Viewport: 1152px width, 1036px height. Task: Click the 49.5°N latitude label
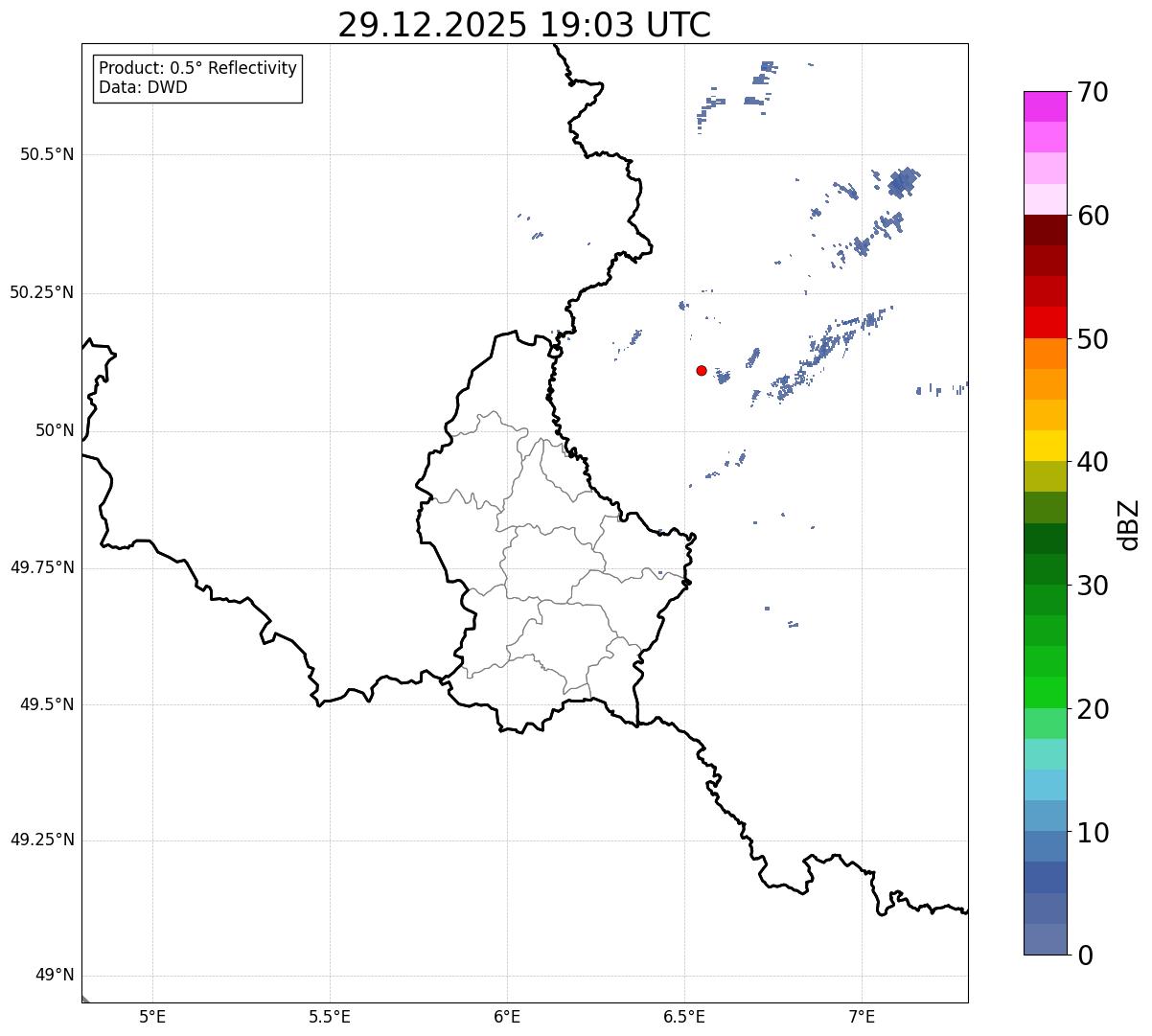pyautogui.click(x=47, y=704)
